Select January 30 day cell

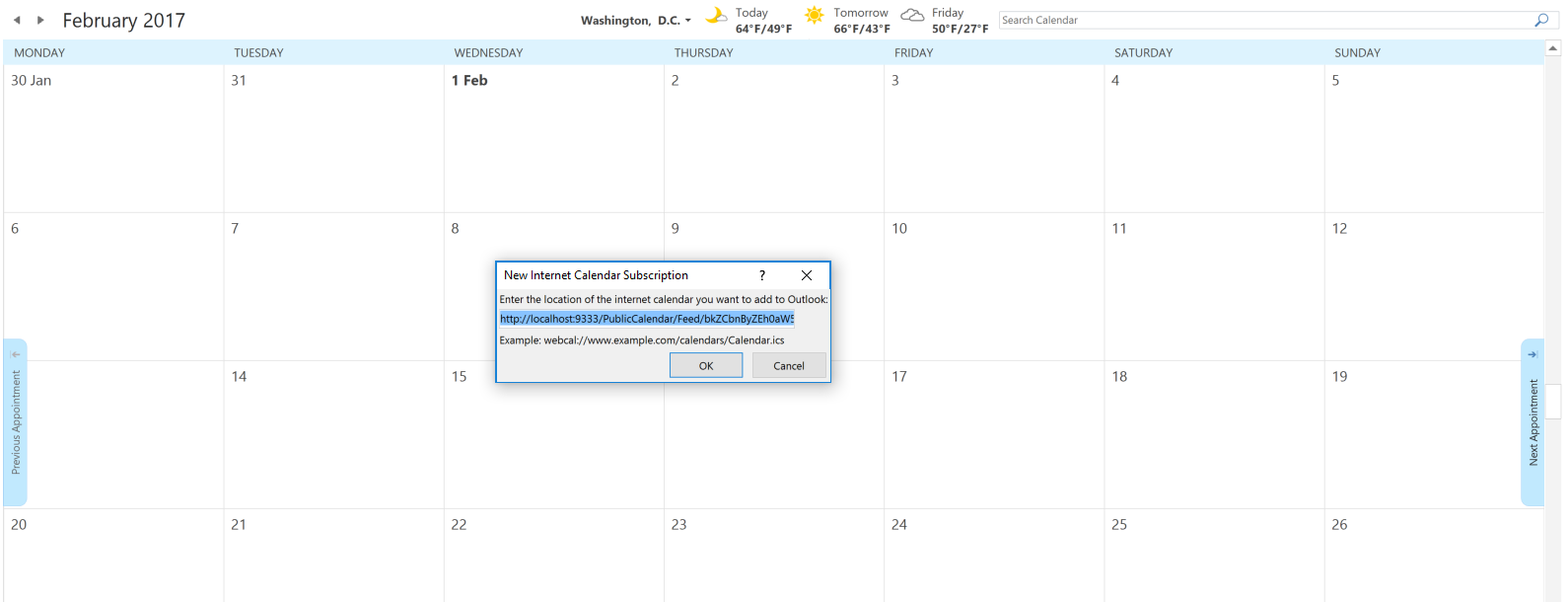coord(113,138)
